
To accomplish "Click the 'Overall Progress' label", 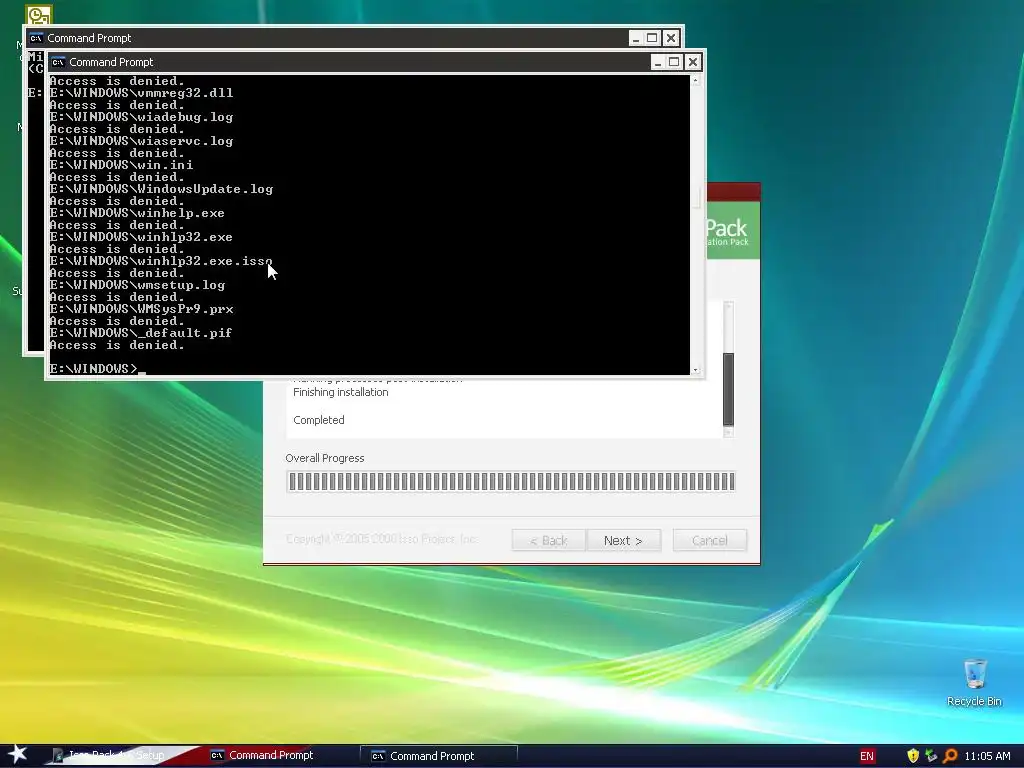I will click(325, 458).
